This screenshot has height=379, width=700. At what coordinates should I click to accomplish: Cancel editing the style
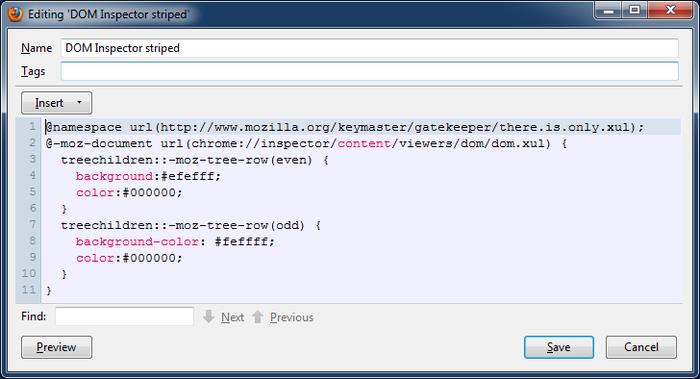pos(641,347)
